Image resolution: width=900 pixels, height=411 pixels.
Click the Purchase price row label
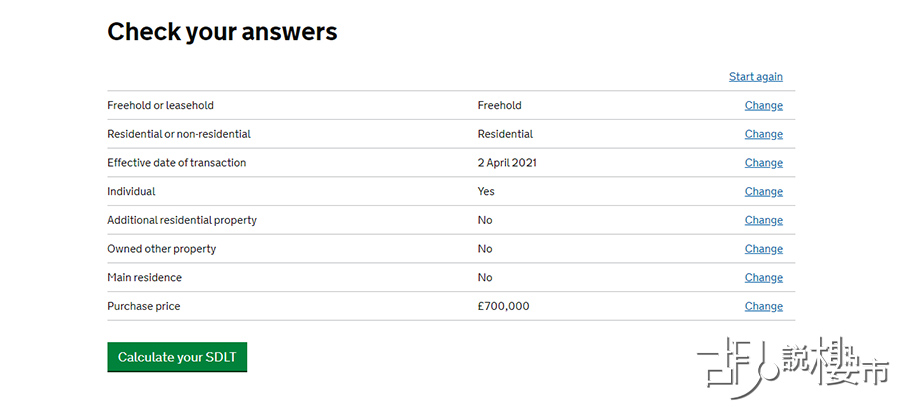143,306
